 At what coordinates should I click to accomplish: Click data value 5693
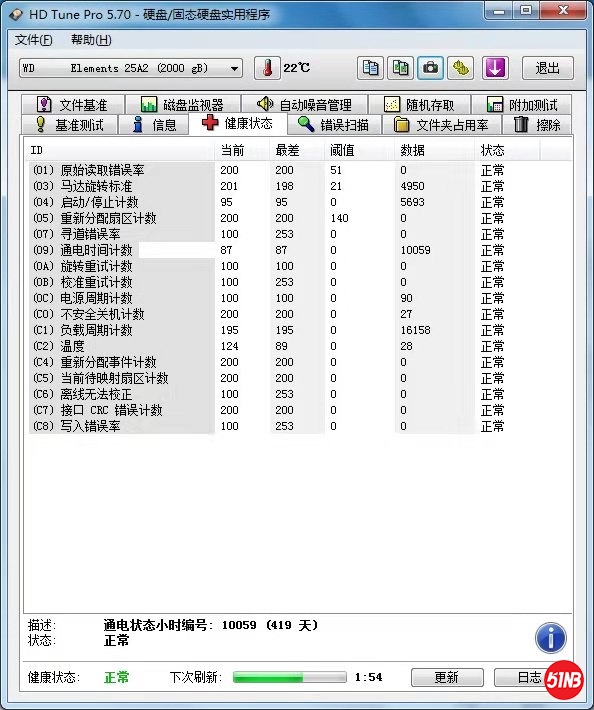pyautogui.click(x=412, y=202)
